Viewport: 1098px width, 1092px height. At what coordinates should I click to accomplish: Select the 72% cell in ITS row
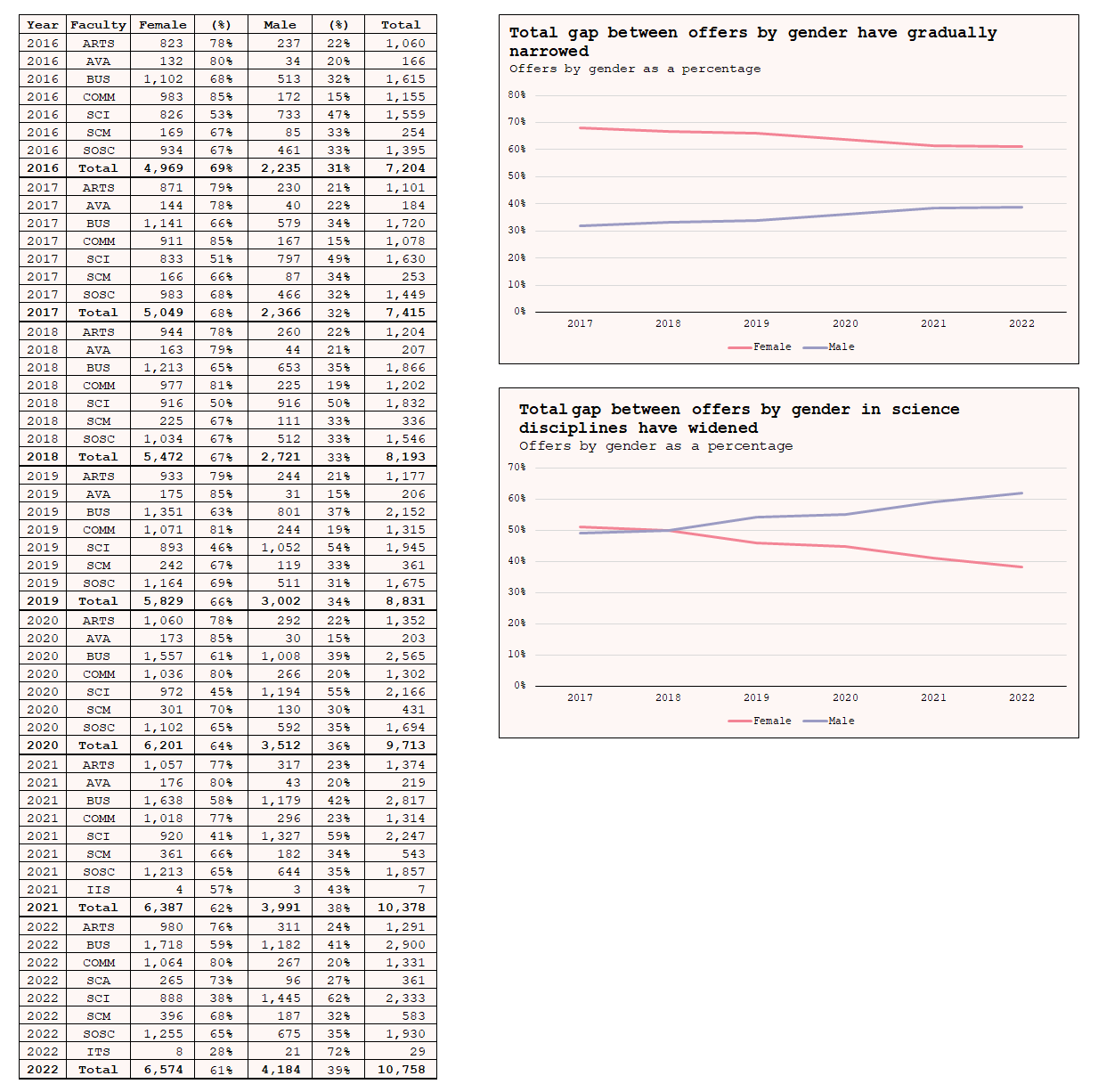click(x=338, y=1052)
